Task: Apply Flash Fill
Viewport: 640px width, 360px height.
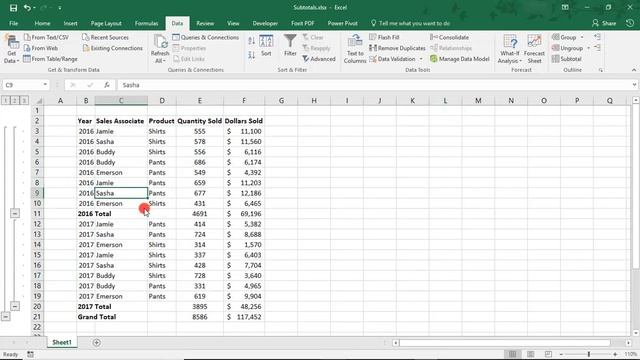Action: pos(384,37)
